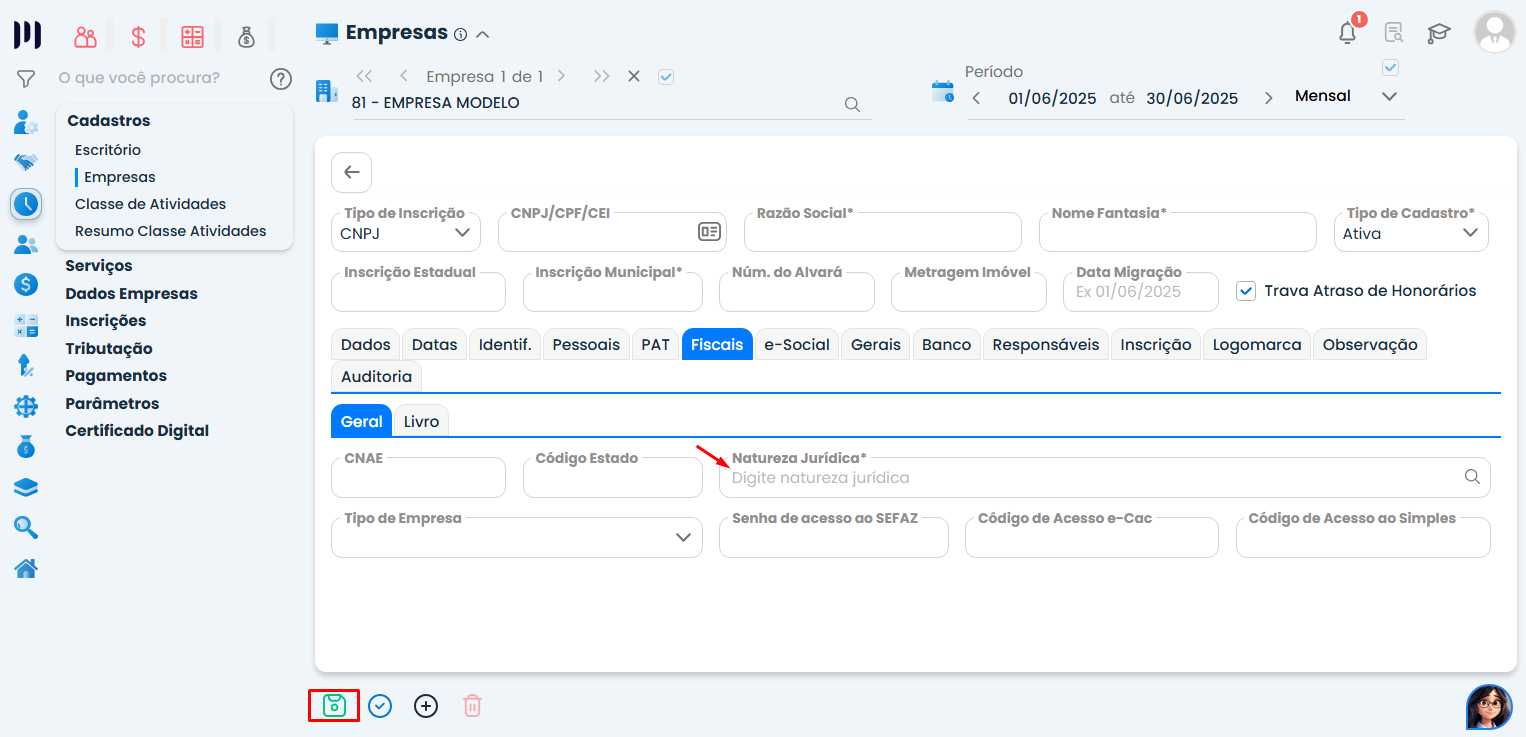Switch to the e-Social tab

point(796,344)
